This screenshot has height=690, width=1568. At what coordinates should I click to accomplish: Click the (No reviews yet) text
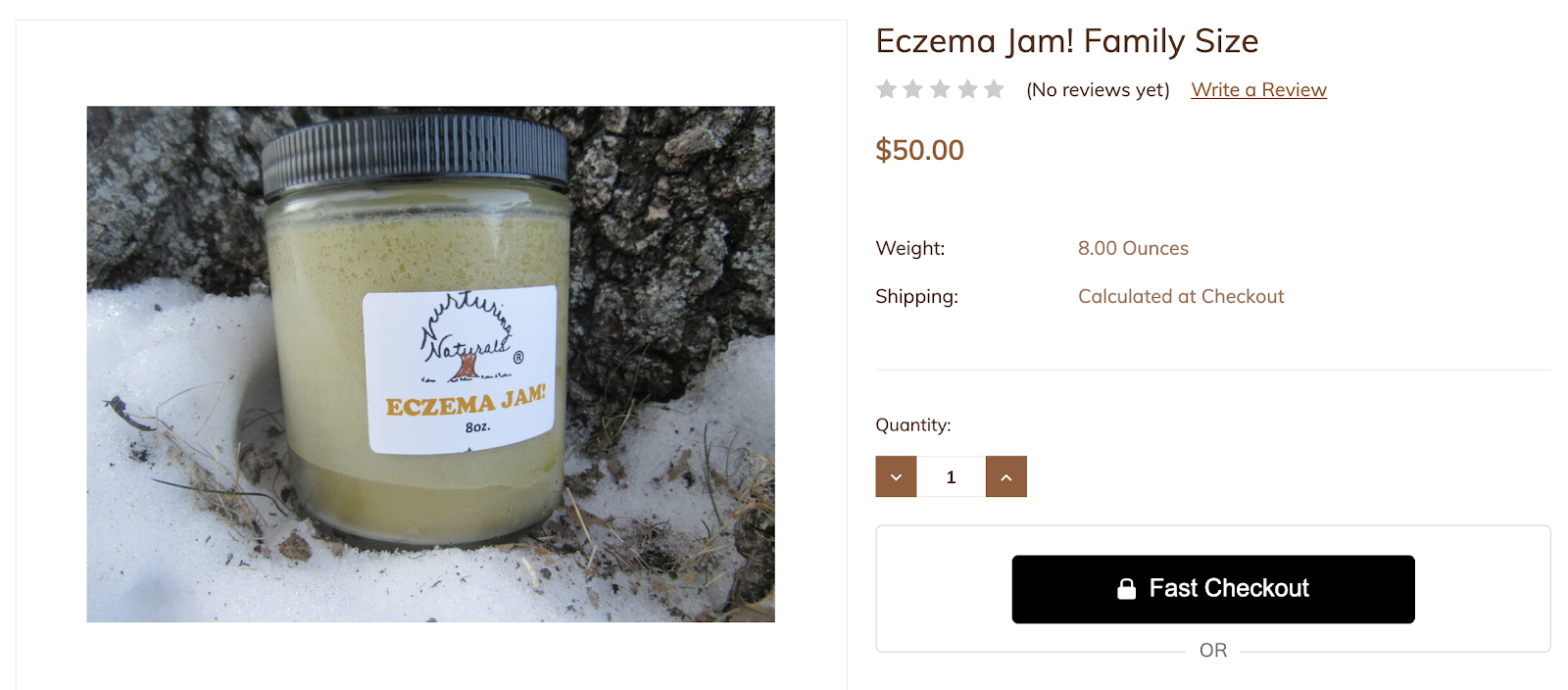point(1098,90)
